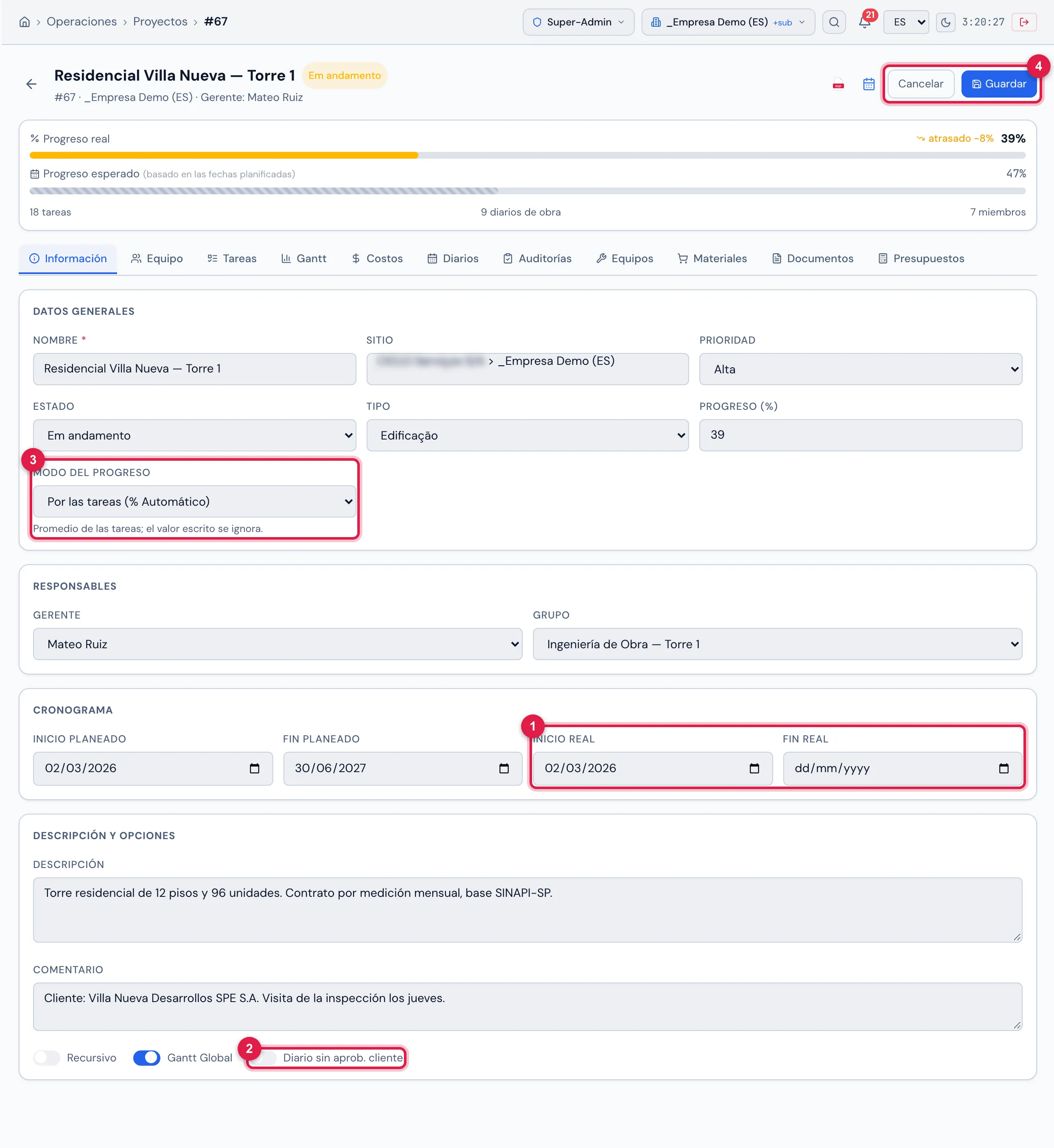The height and width of the screenshot is (1148, 1054).
Task: Open the global search icon
Action: point(834,22)
